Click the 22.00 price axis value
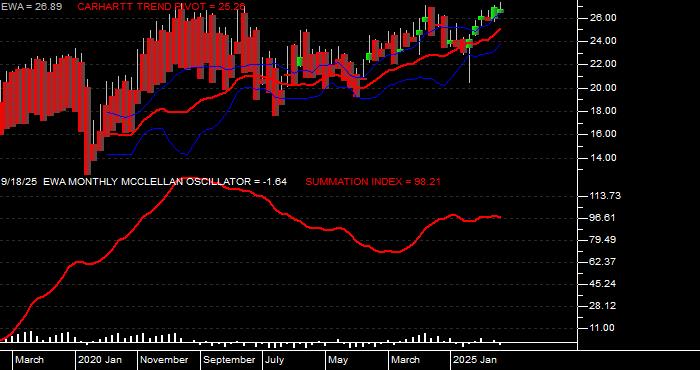 [604, 64]
